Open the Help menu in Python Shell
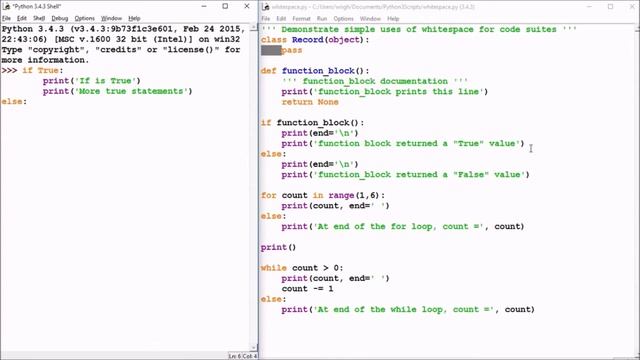This screenshot has width=640, height=360. (134, 18)
